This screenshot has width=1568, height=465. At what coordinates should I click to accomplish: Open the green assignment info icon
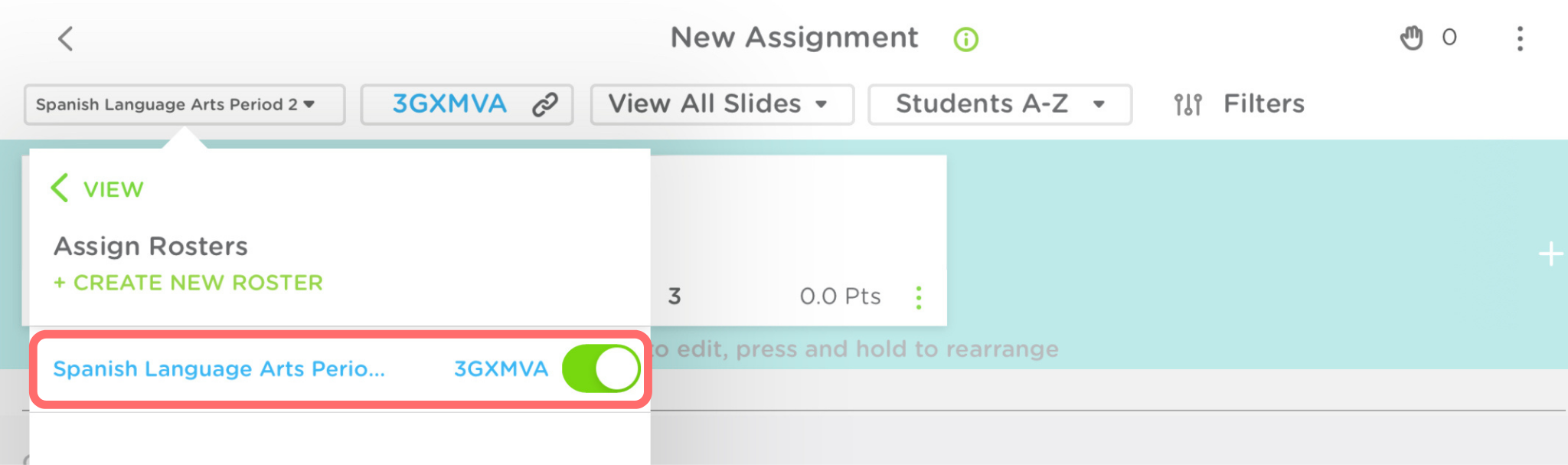[965, 39]
